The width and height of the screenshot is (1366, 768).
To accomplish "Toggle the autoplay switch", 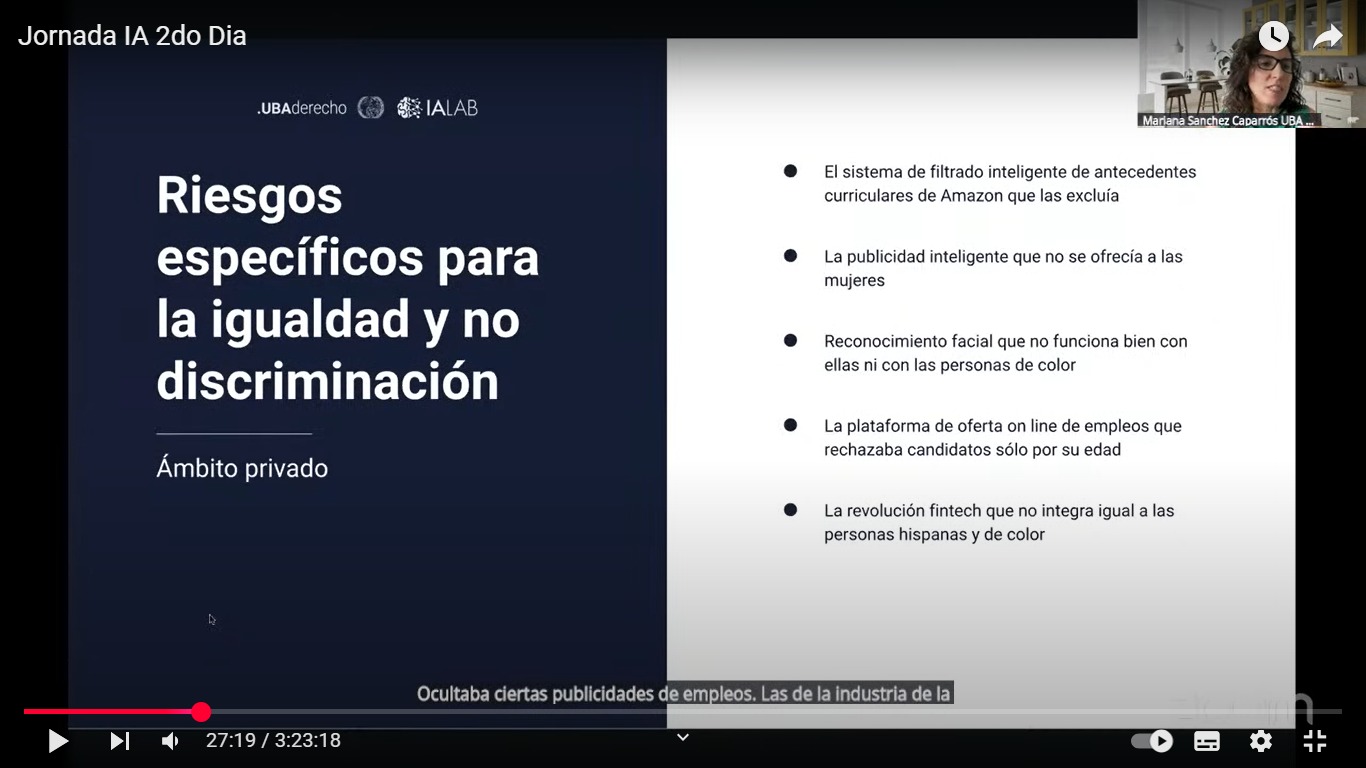I will pyautogui.click(x=1152, y=741).
